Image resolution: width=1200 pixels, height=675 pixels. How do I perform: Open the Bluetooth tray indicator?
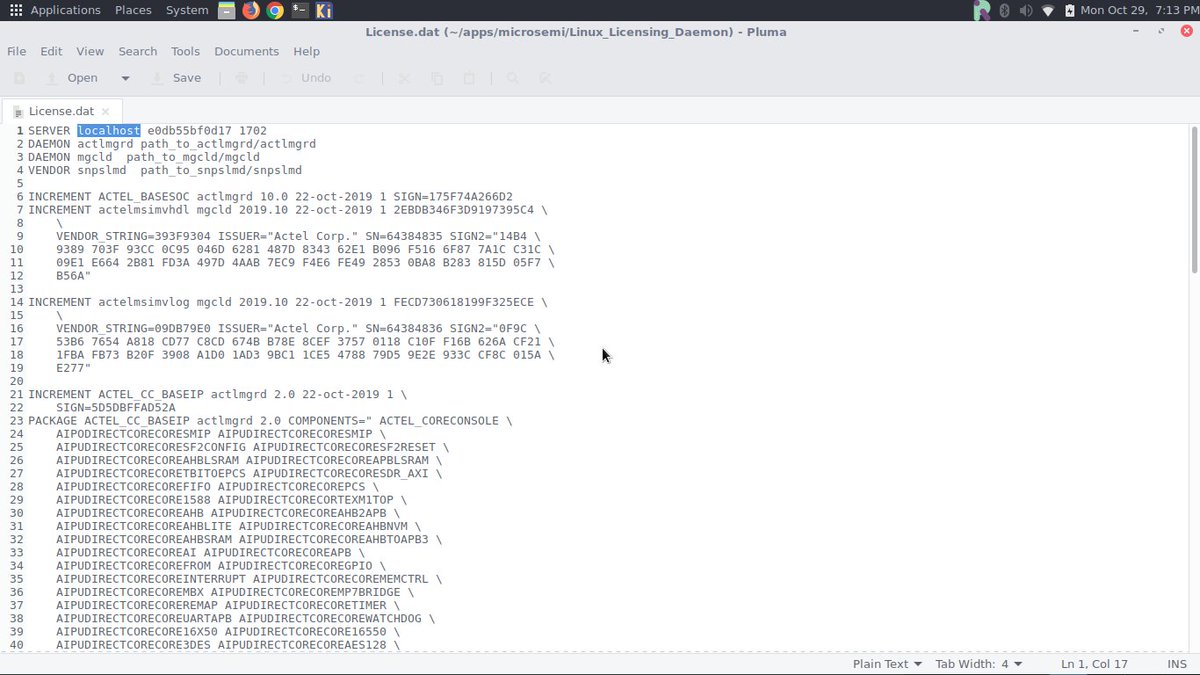[x=1004, y=10]
